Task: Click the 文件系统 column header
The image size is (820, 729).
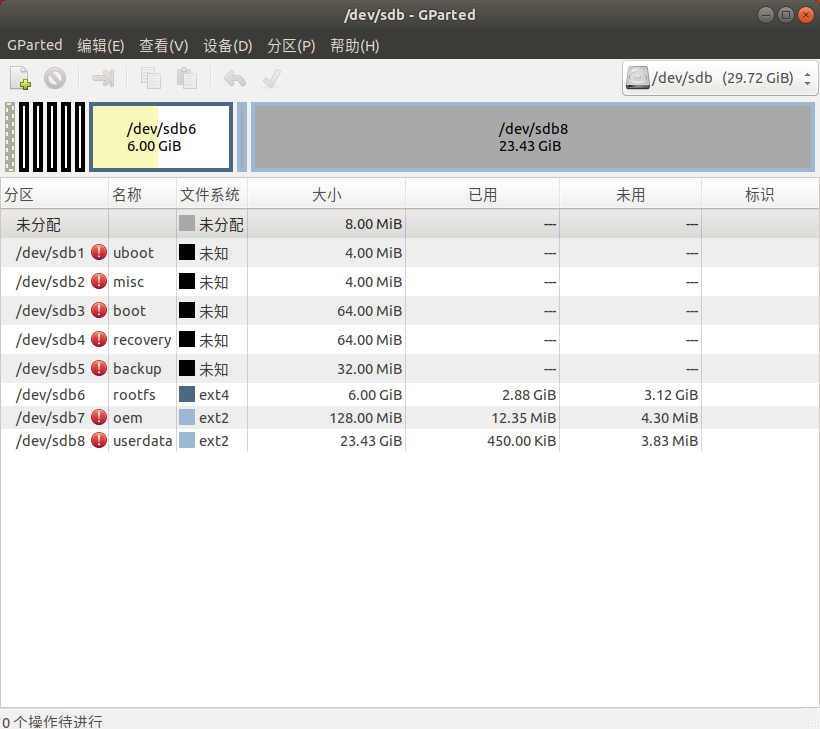Action: 210,195
